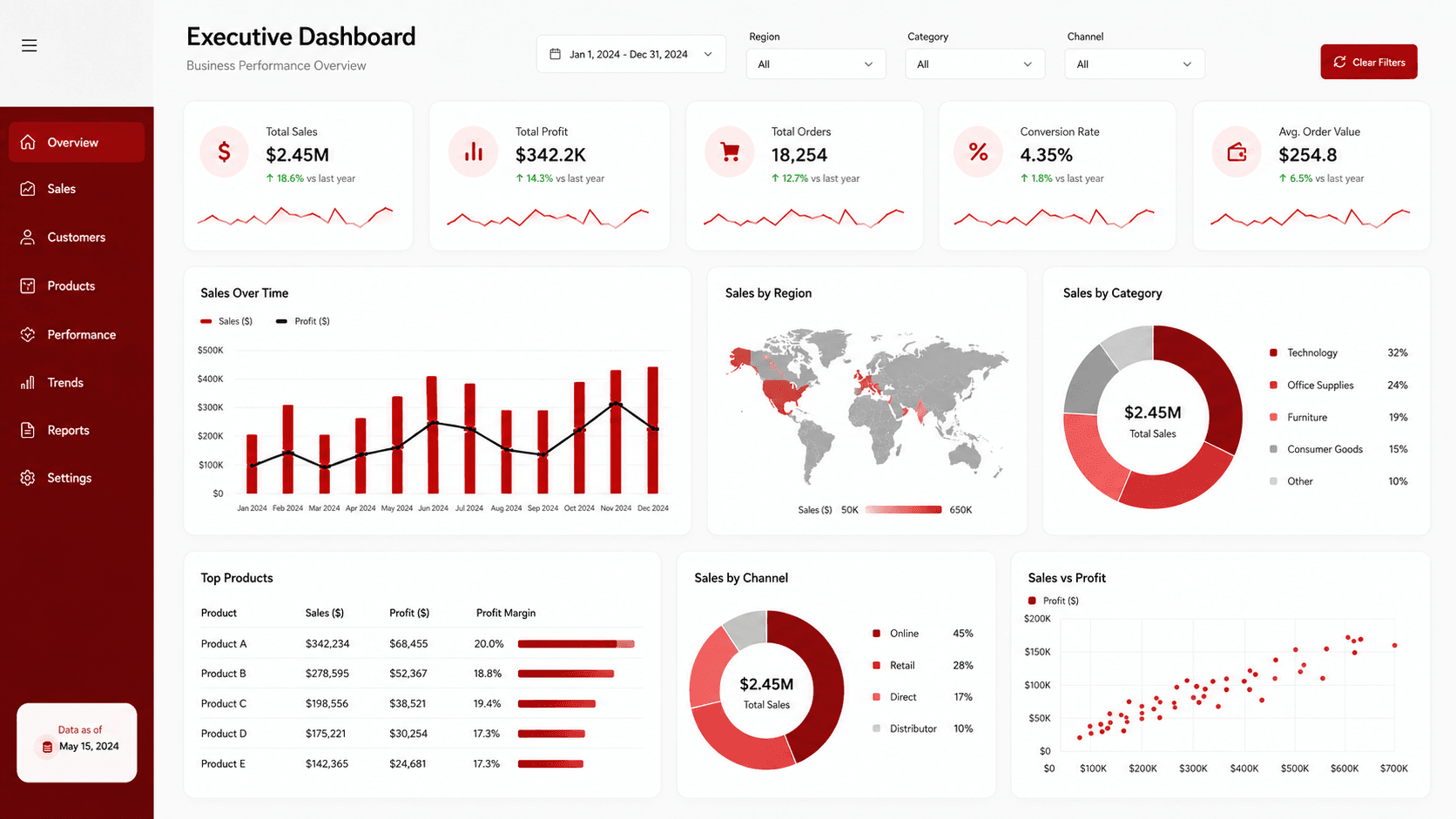Click the Total Profit bar chart icon
The image size is (1456, 819).
coord(473,152)
